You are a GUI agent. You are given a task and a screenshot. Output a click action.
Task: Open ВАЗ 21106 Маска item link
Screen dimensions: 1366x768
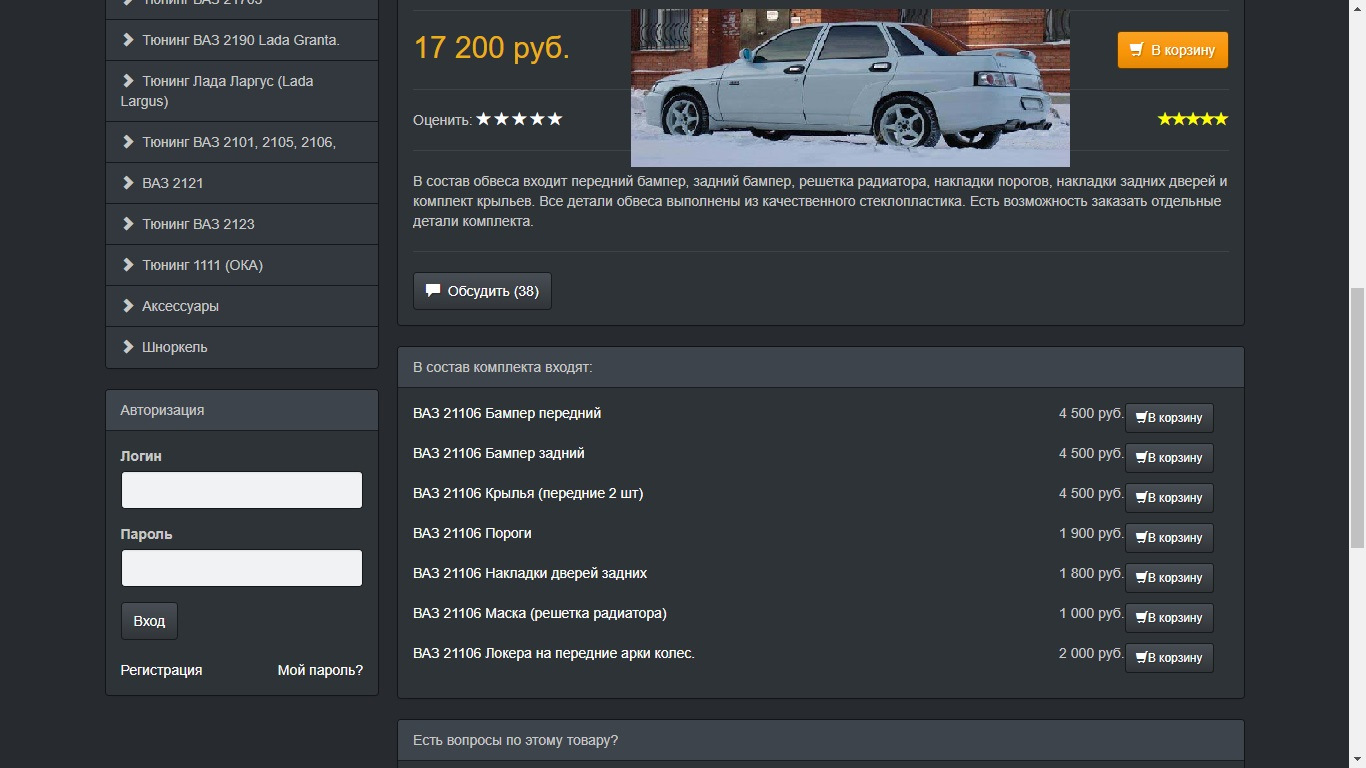tap(540, 613)
